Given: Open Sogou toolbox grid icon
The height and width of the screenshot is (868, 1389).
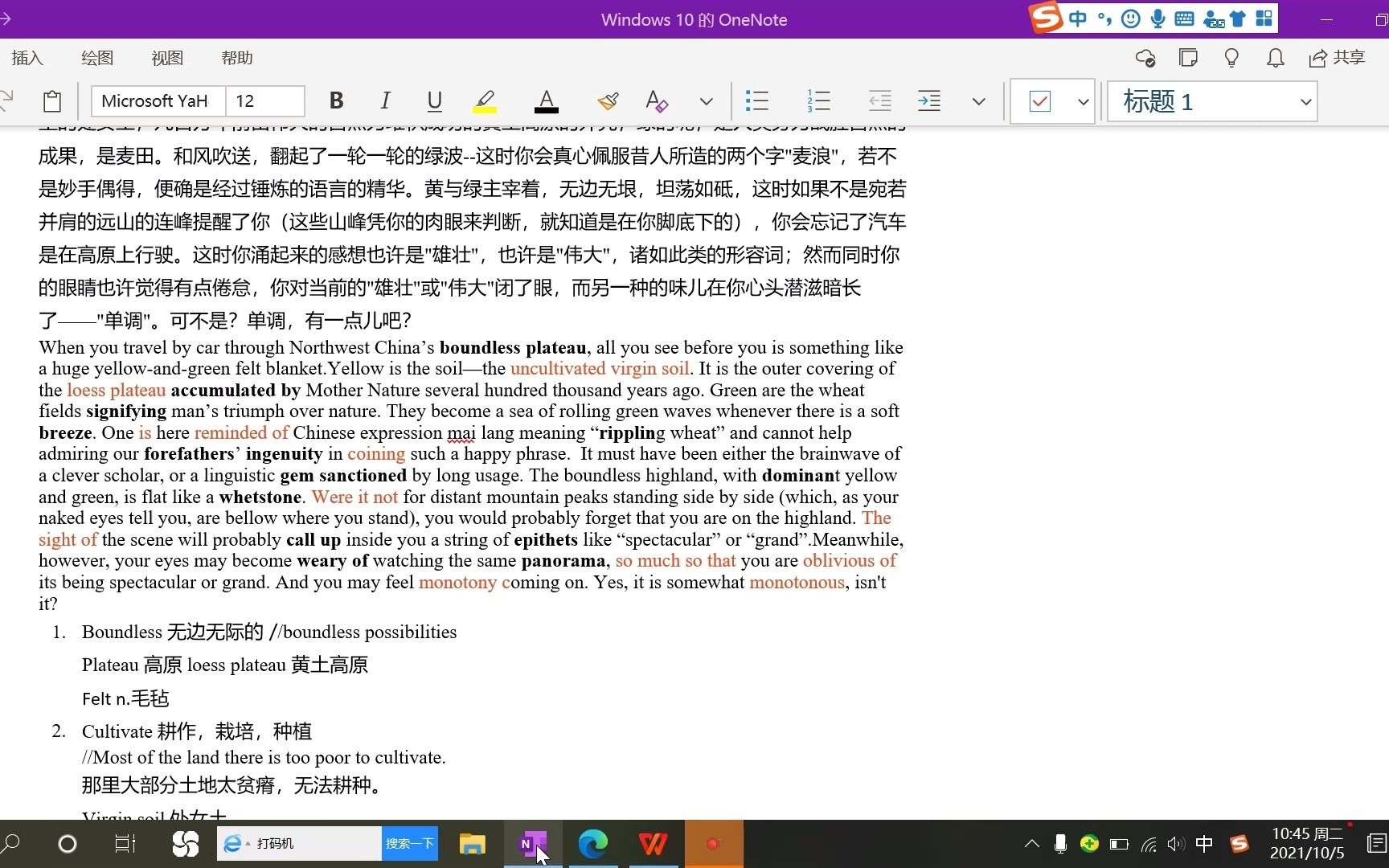Looking at the screenshot, I should [1264, 18].
